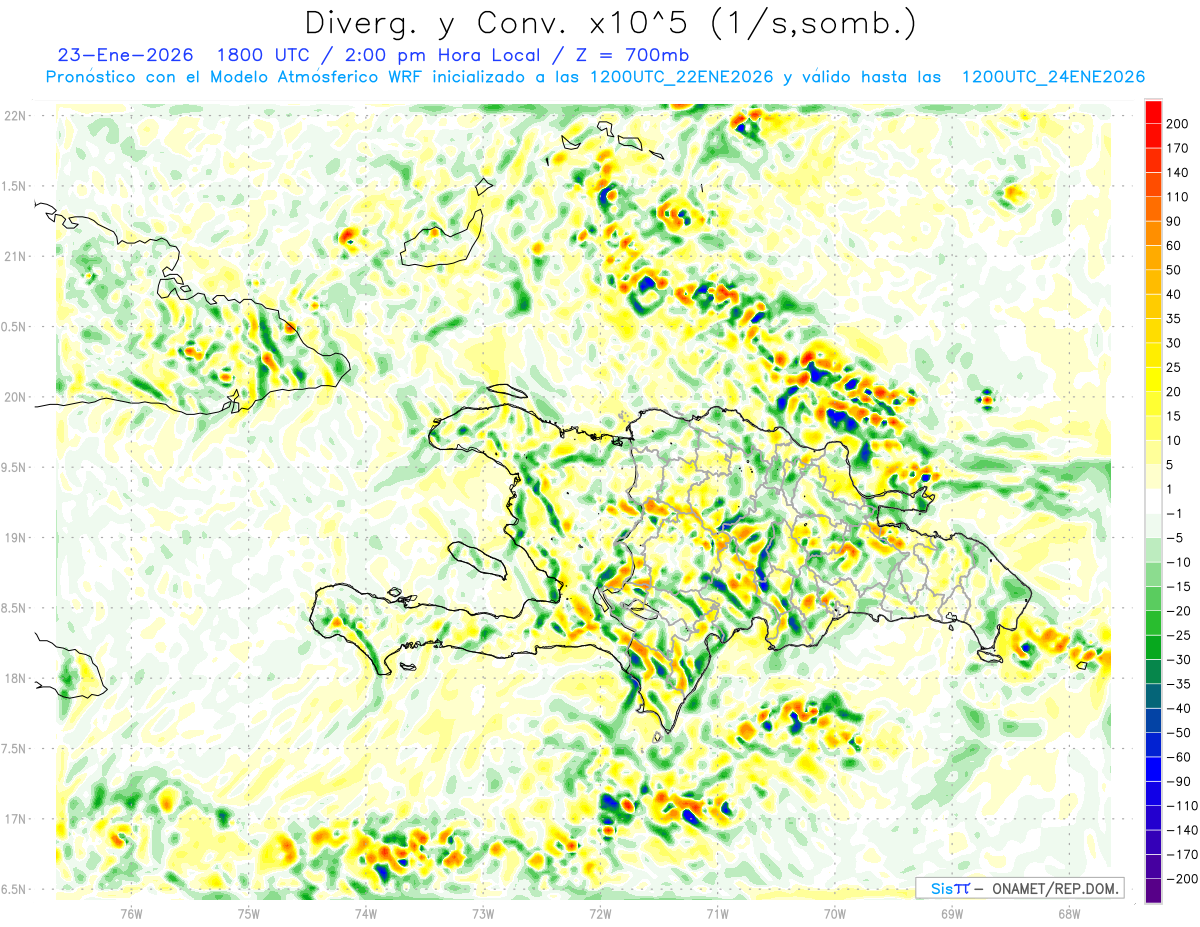Click the positive 170 color scale label

(x=1178, y=148)
